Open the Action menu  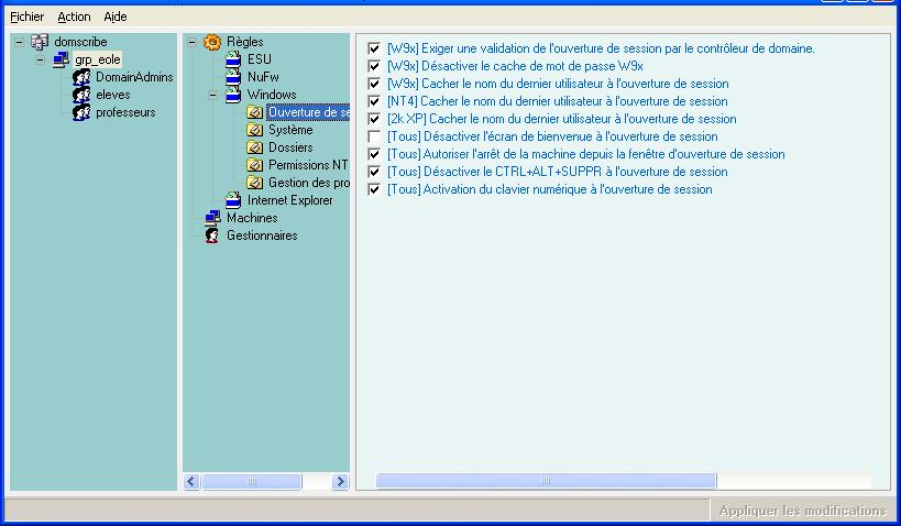tap(74, 17)
